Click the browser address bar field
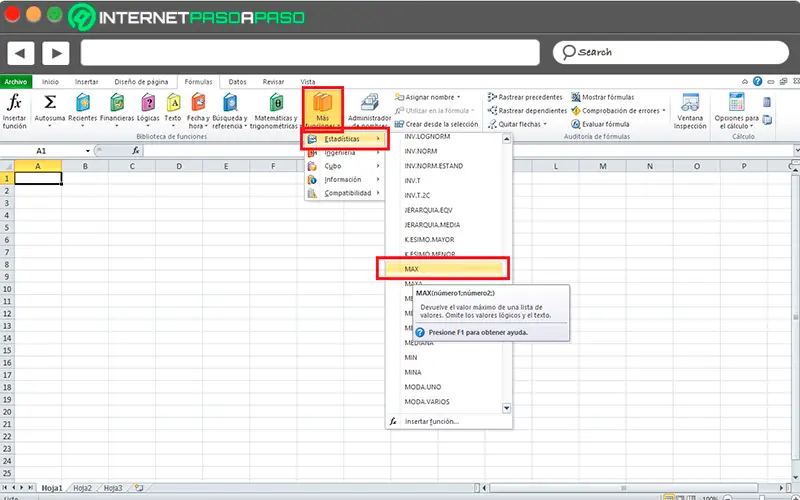 pos(310,53)
